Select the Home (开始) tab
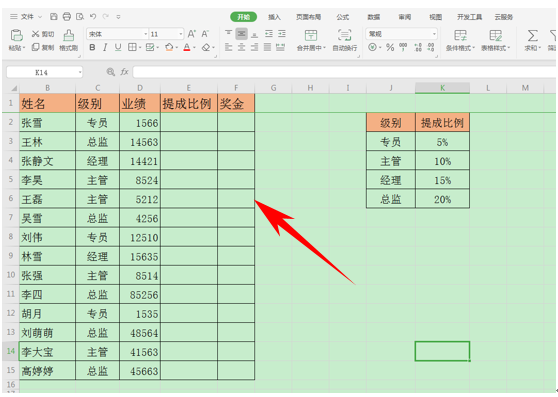Screen dimensions: 558x397 click(x=243, y=17)
